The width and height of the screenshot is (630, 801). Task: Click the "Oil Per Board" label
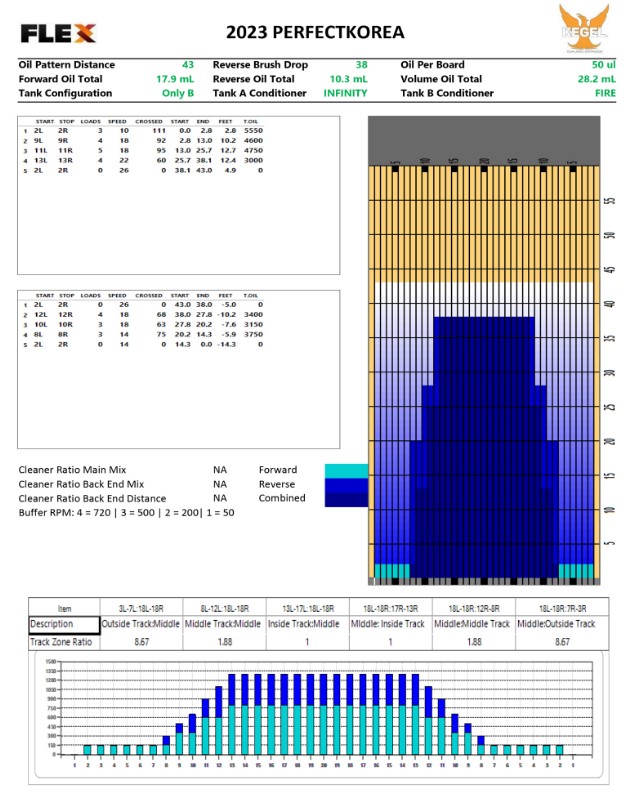[432, 65]
